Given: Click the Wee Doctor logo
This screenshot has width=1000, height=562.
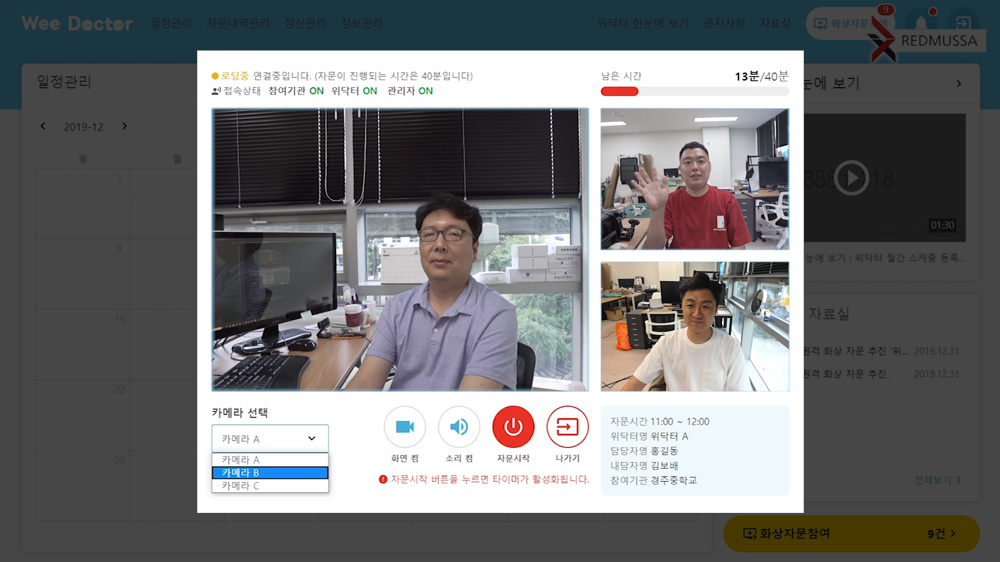Looking at the screenshot, I should (77, 24).
